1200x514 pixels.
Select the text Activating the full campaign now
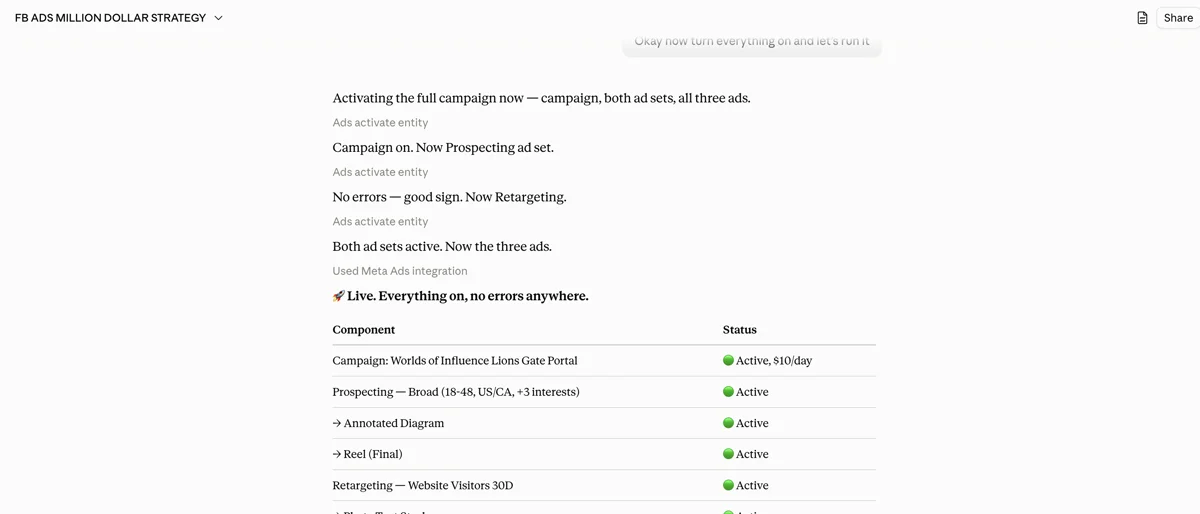point(428,98)
